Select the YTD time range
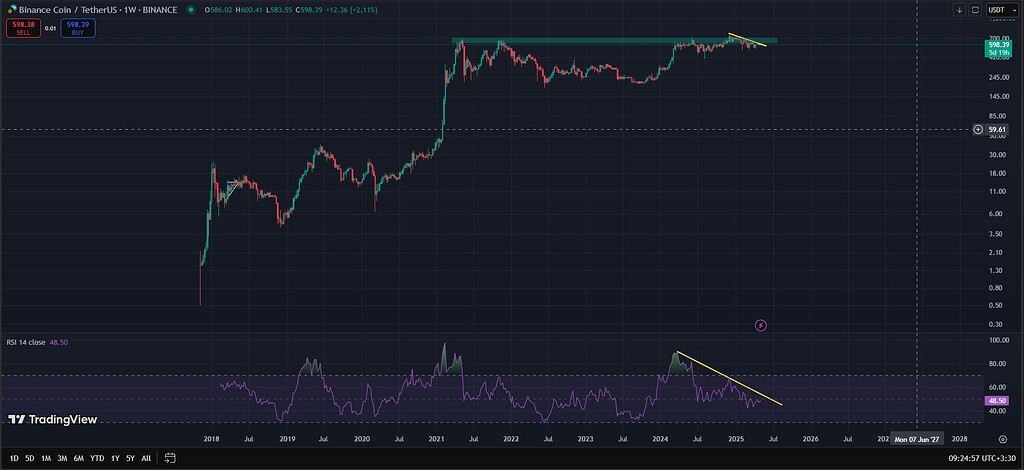 (97, 458)
